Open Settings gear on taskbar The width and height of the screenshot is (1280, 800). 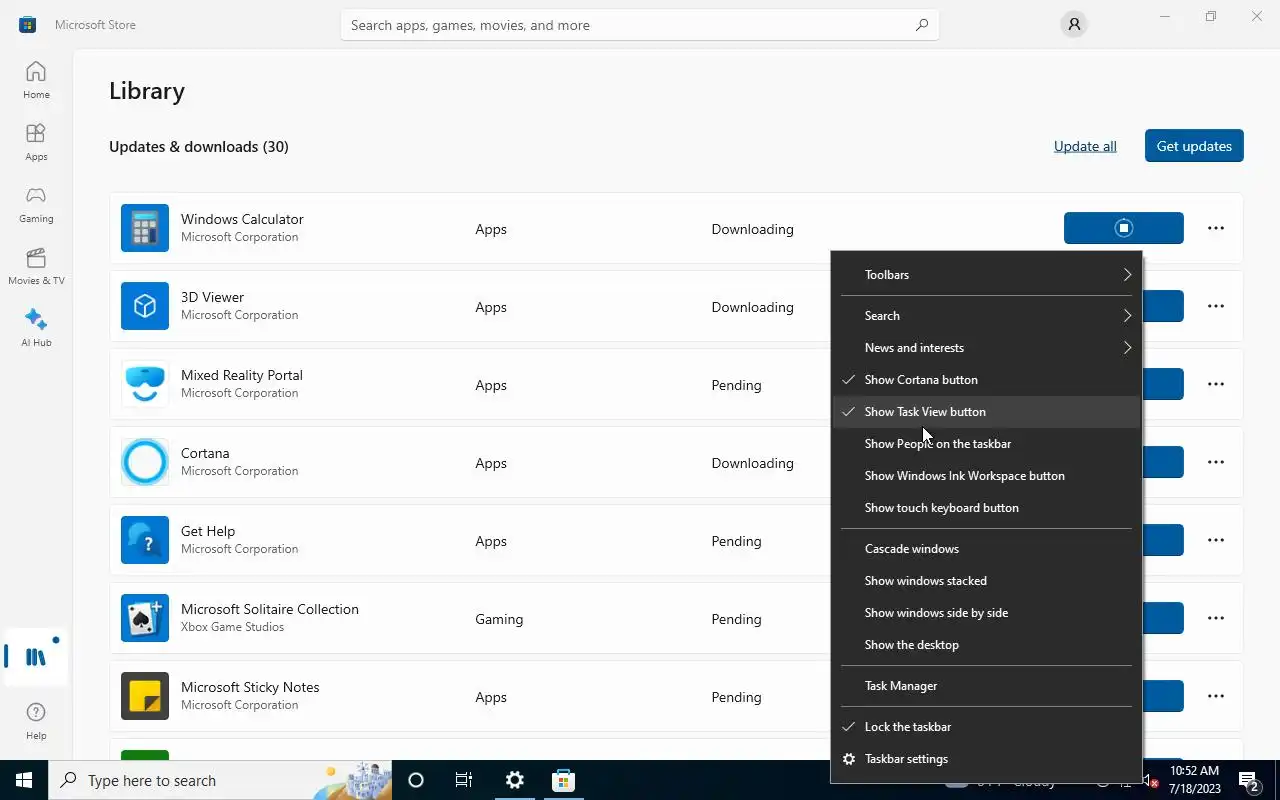[515, 780]
